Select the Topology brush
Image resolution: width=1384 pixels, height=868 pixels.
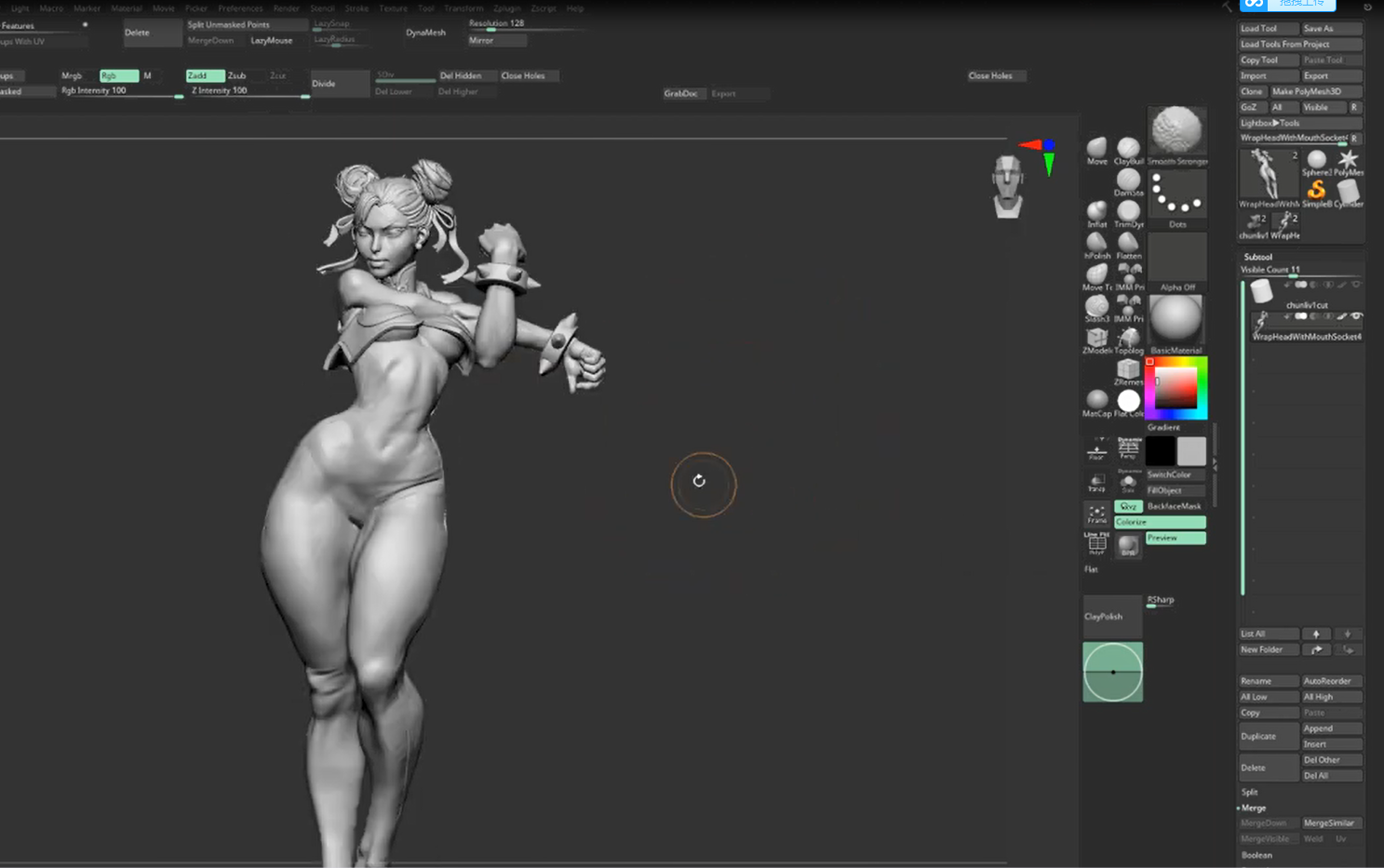[x=1129, y=341]
